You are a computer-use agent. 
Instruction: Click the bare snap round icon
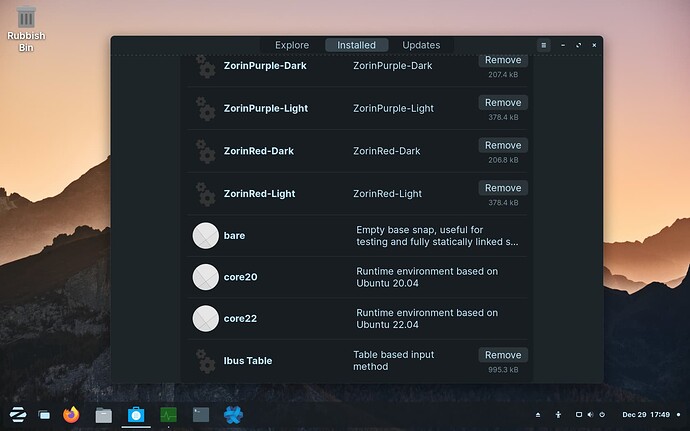206,236
